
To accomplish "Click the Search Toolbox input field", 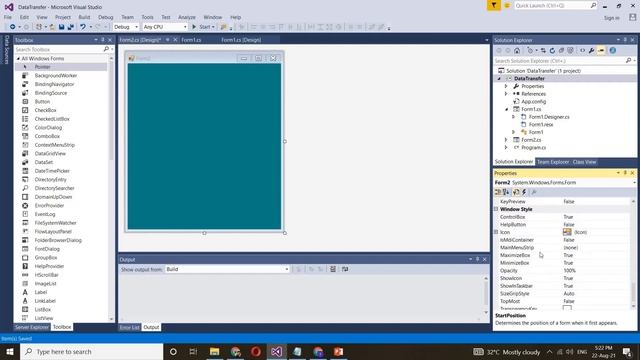I will click(59, 49).
